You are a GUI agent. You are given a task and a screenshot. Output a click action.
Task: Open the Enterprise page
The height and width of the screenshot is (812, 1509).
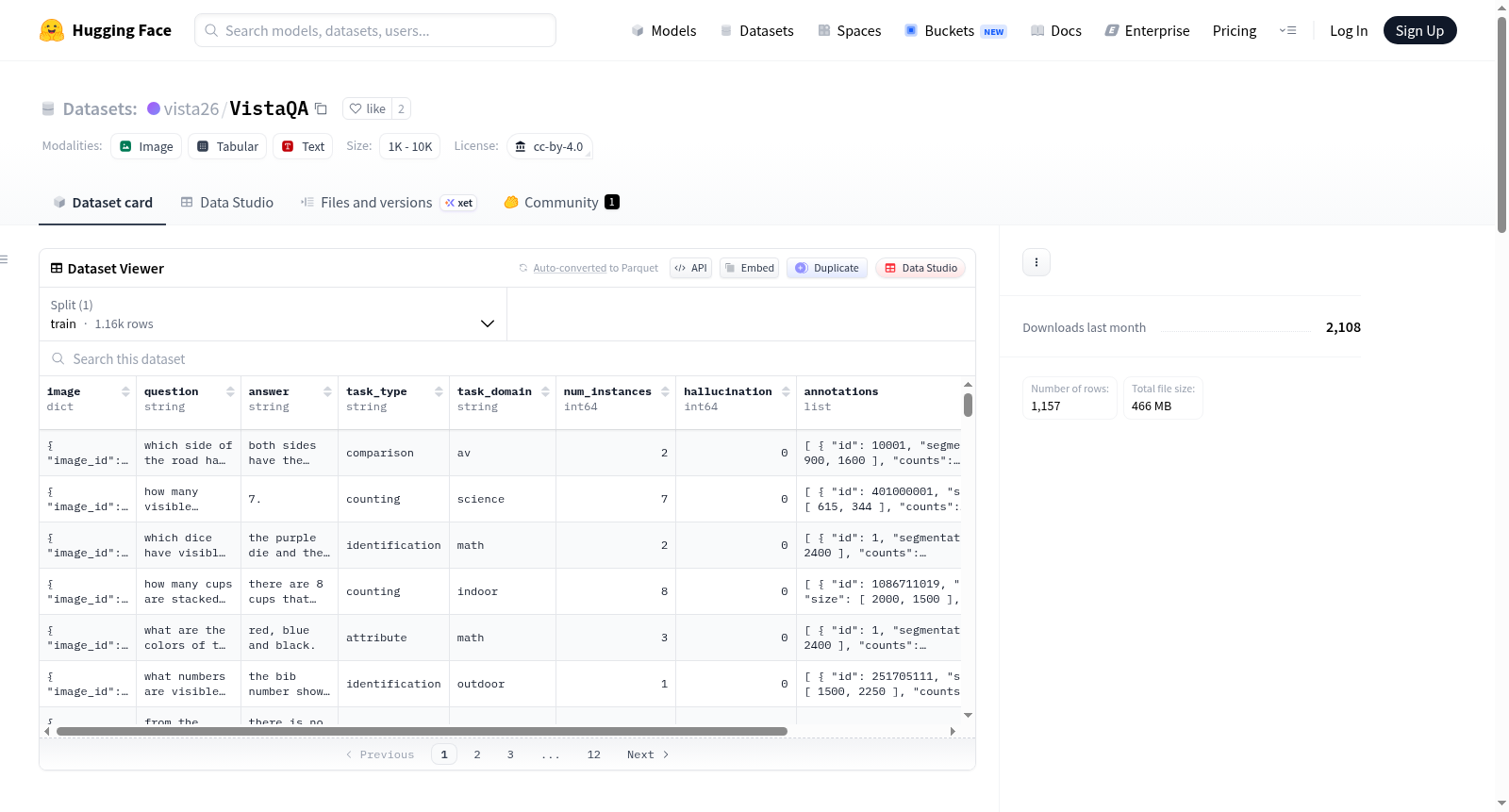click(1147, 31)
